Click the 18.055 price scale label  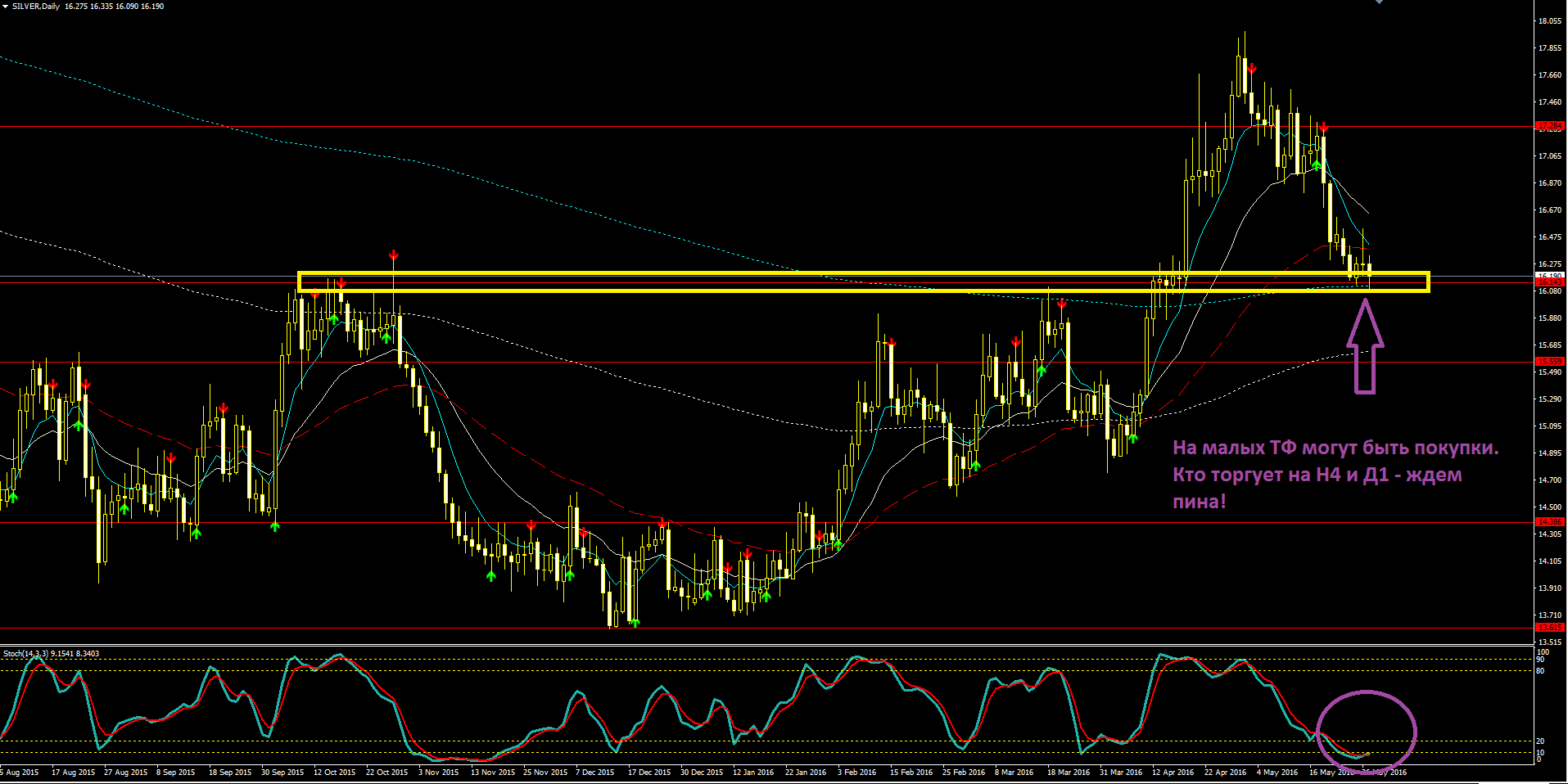[1550, 21]
